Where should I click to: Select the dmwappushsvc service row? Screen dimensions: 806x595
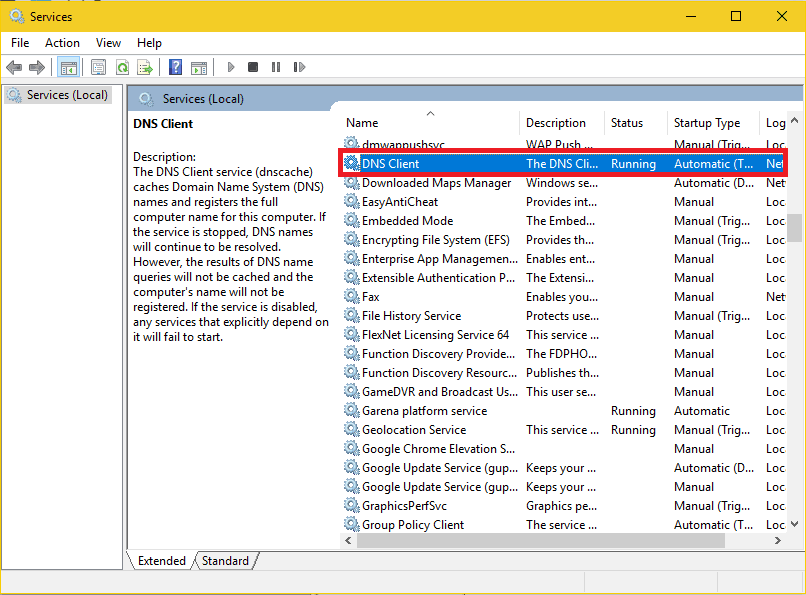coord(564,144)
